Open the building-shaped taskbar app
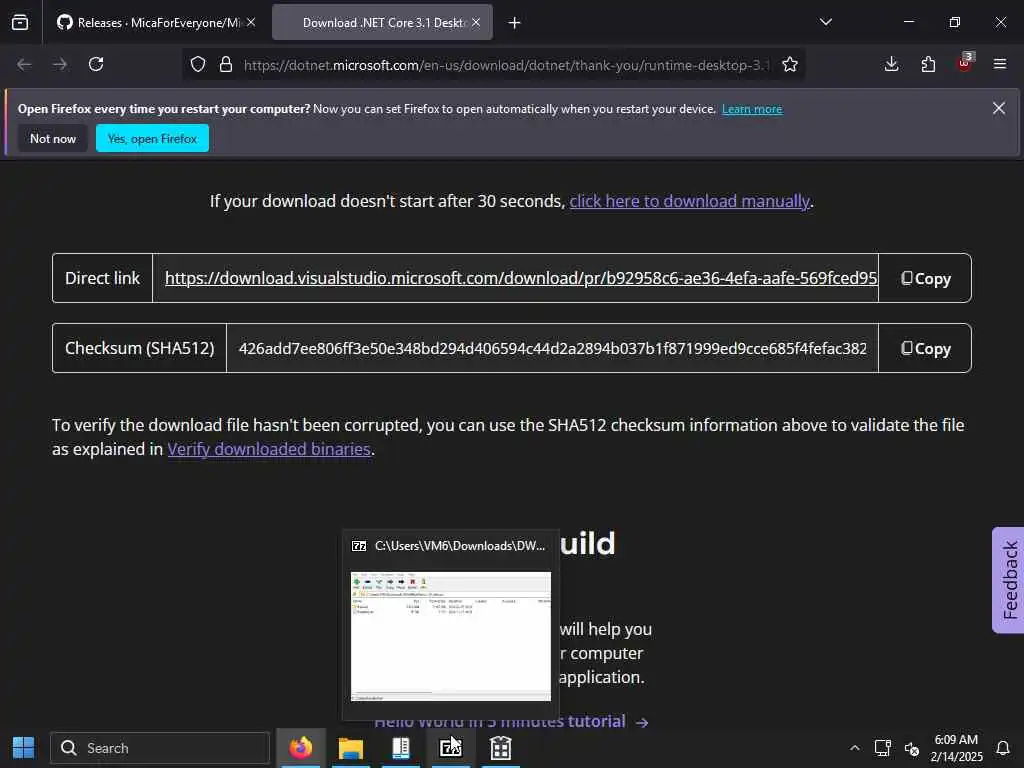This screenshot has height=768, width=1024. (501, 748)
